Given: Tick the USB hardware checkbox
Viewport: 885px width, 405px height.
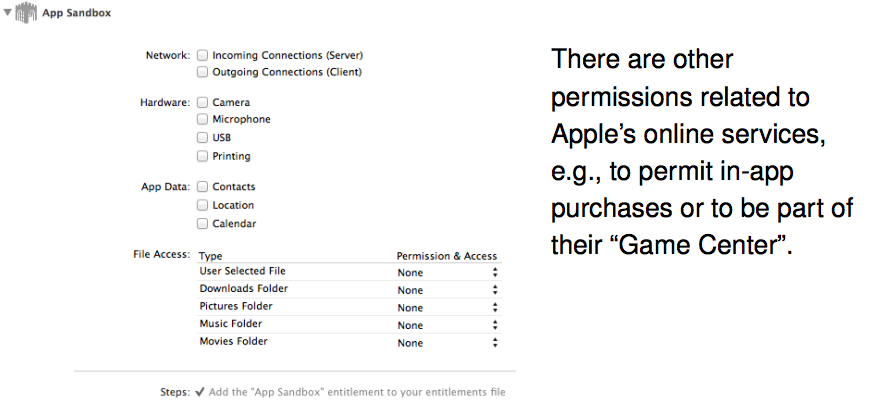Looking at the screenshot, I should click(203, 137).
